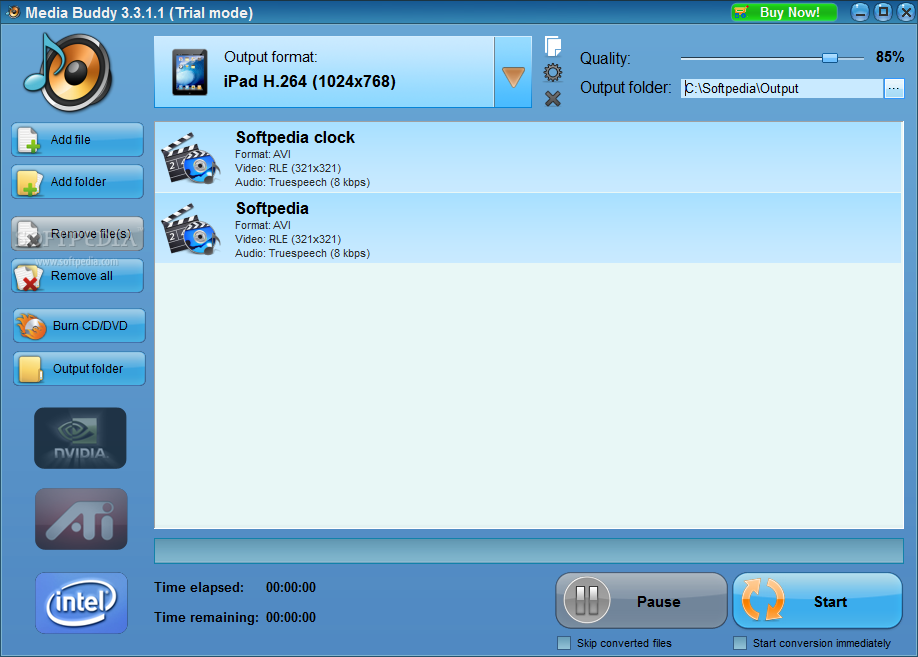The height and width of the screenshot is (657, 918).
Task: Start the conversion with Start button
Action: [817, 601]
